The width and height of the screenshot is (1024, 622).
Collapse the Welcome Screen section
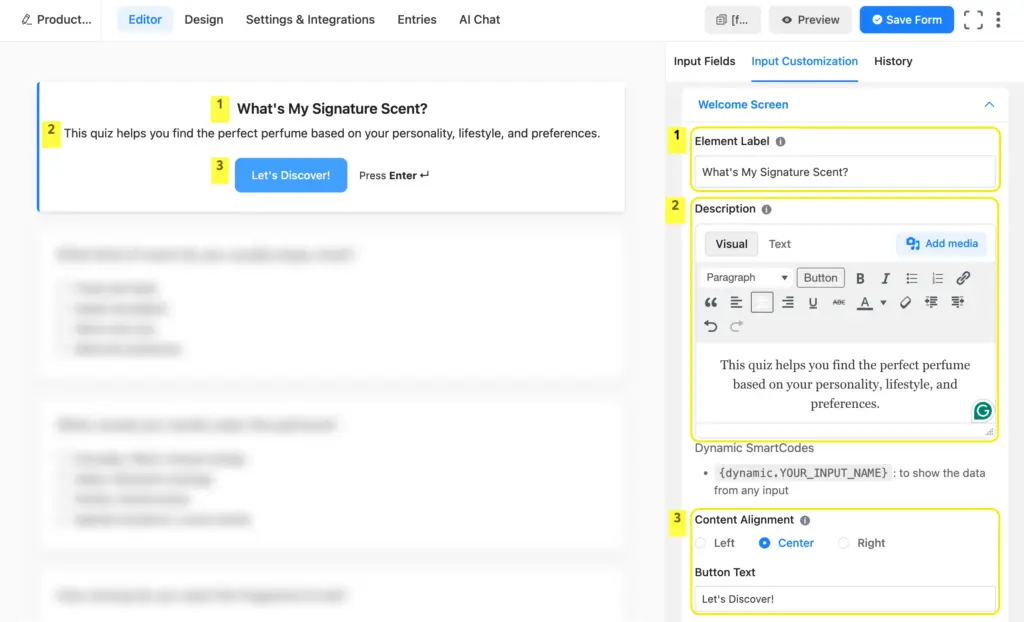point(989,105)
